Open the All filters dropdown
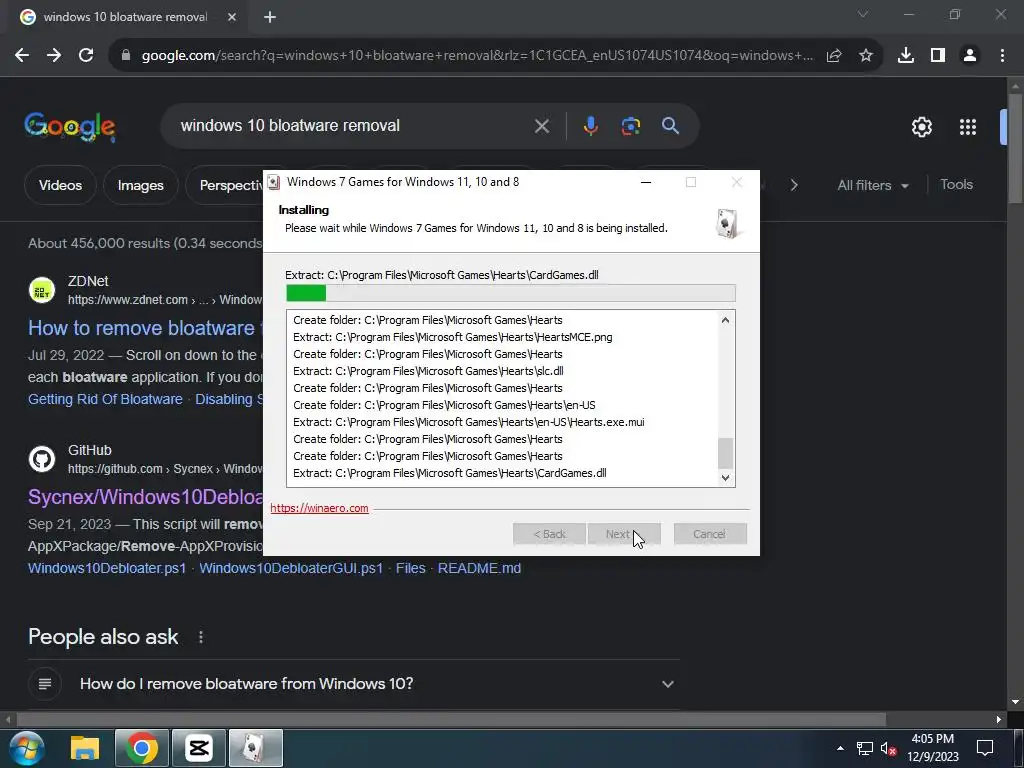Viewport: 1024px width, 768px height. click(872, 185)
